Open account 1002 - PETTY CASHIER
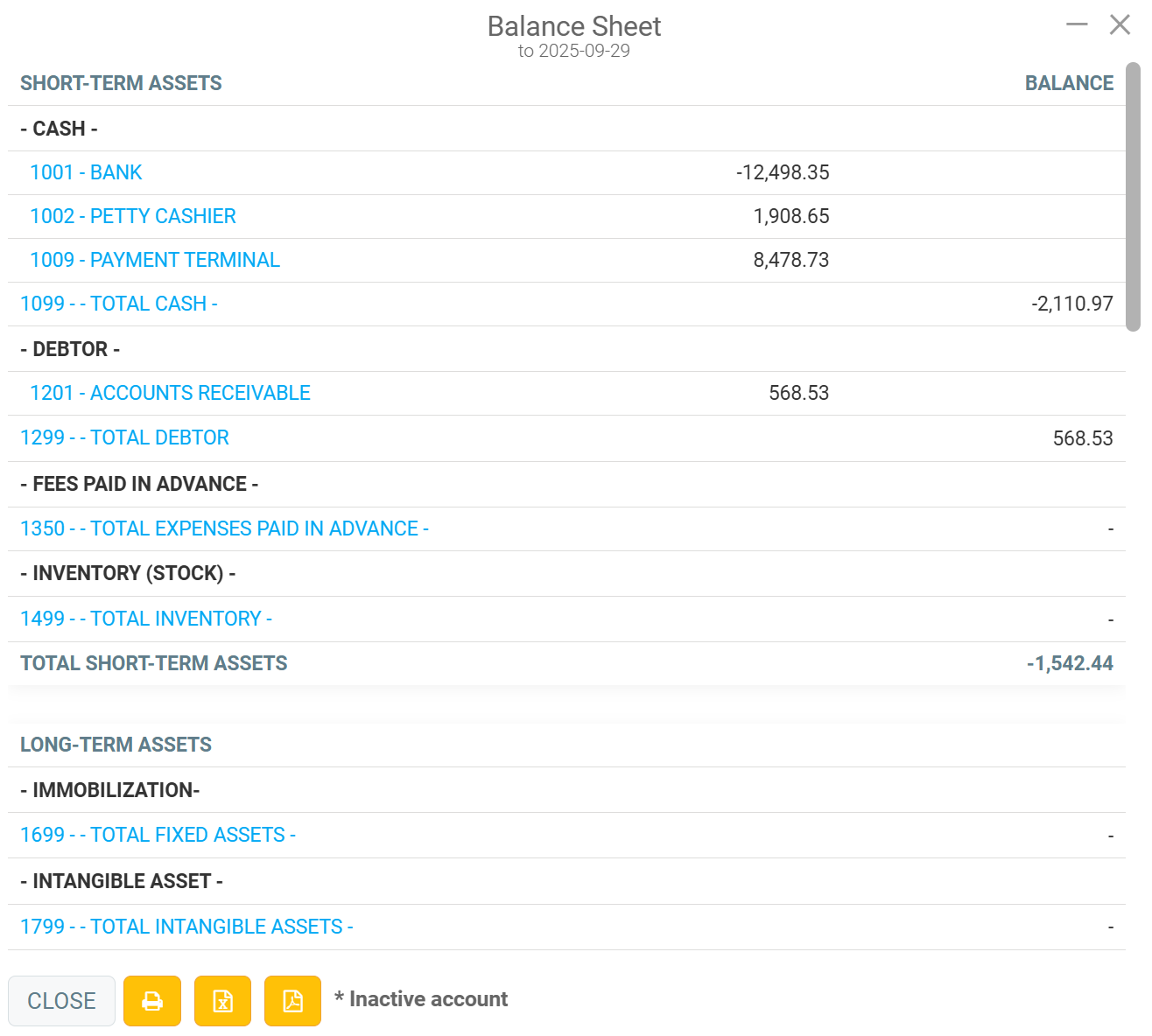This screenshot has width=1152, height=1036. pyautogui.click(x=133, y=216)
